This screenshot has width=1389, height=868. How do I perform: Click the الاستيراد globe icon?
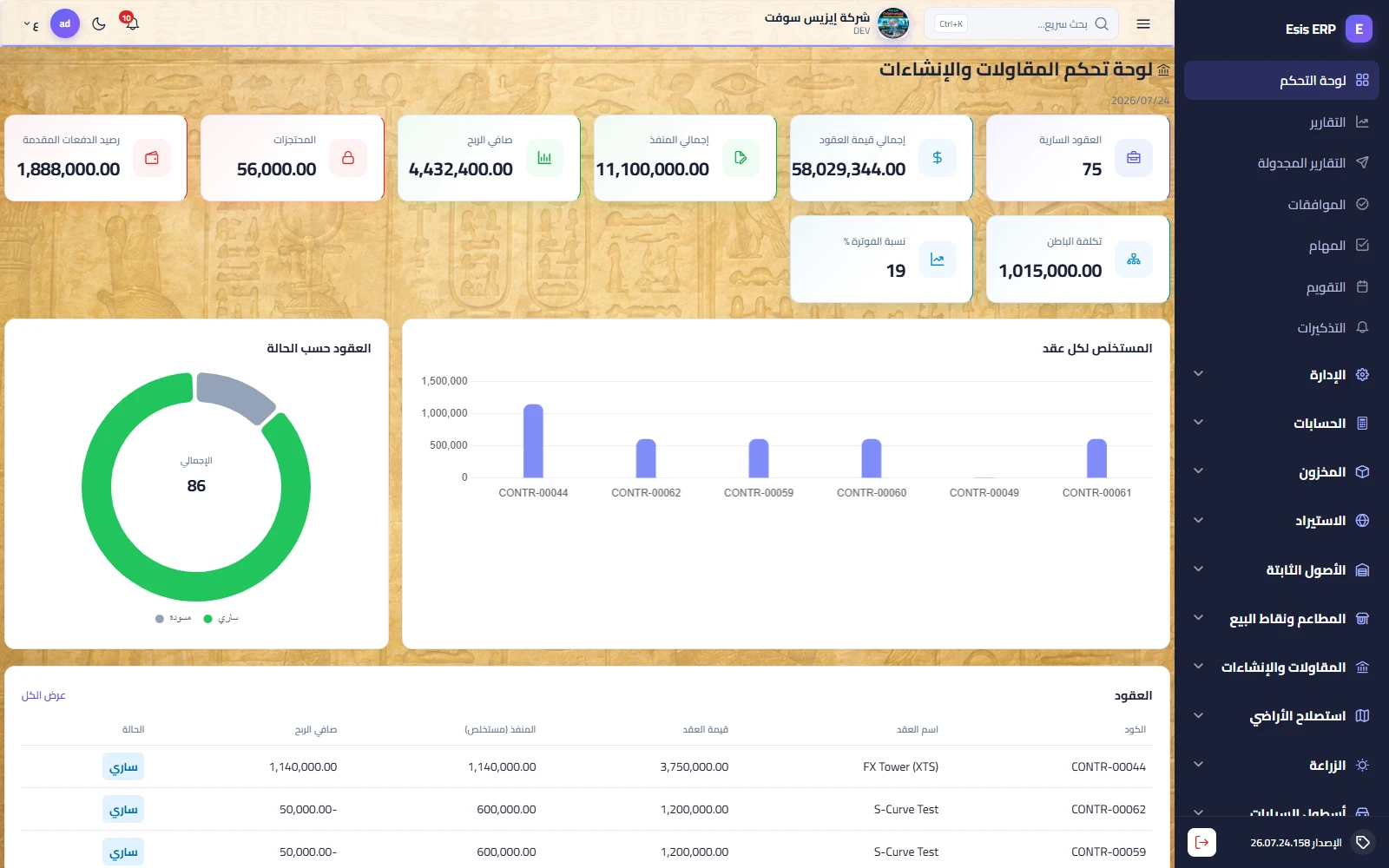1362,520
